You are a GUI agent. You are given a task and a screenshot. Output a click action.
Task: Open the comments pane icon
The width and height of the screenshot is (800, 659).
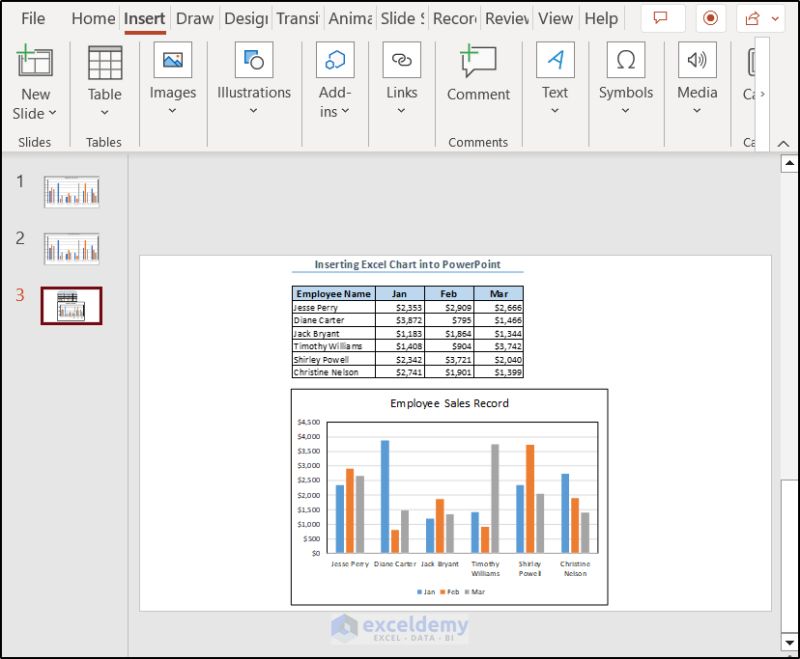pos(662,18)
